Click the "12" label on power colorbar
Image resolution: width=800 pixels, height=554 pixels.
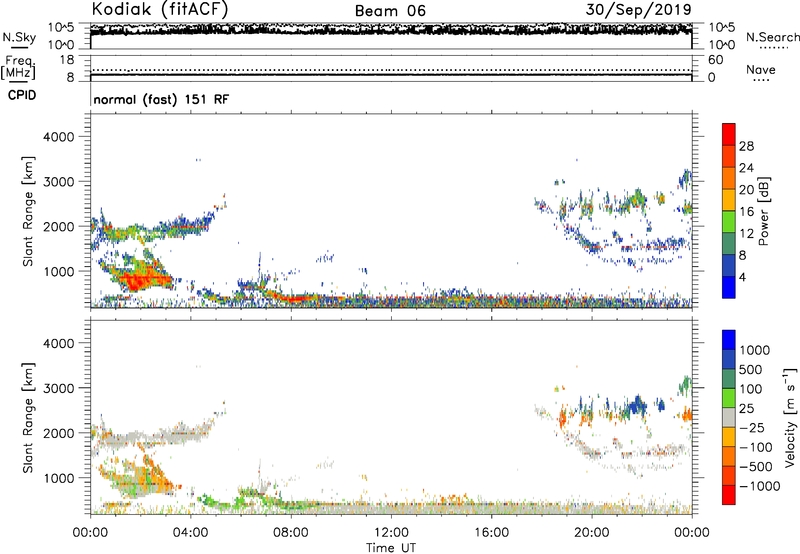(x=746, y=234)
